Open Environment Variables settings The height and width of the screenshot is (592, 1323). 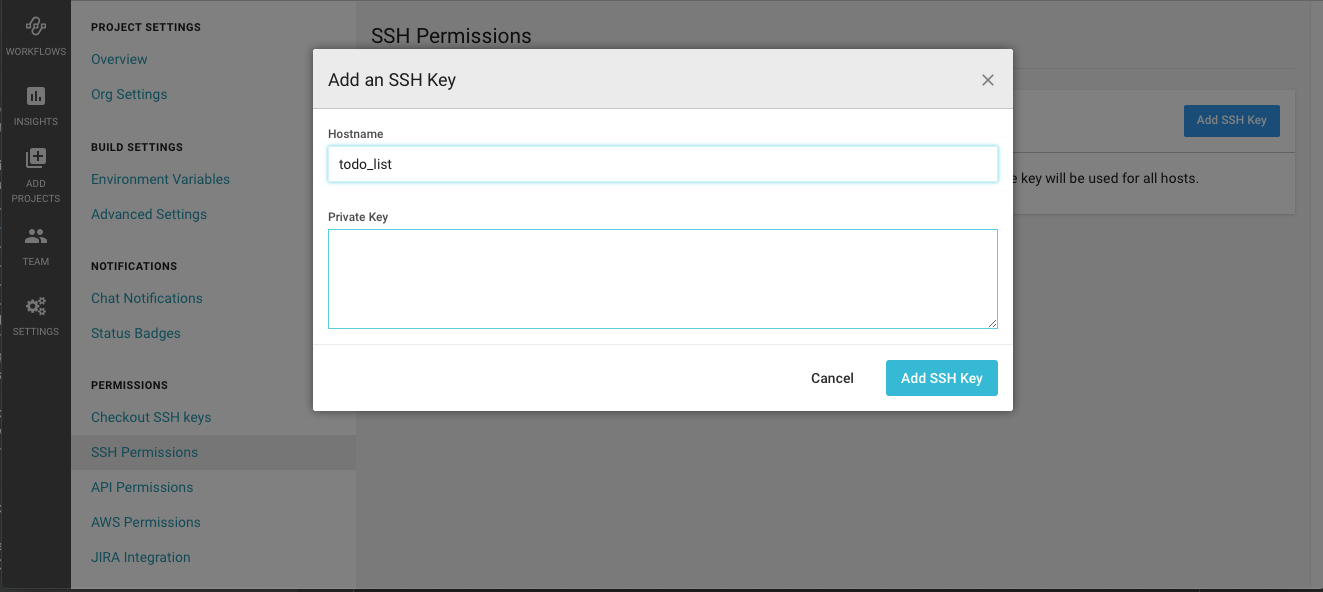click(160, 178)
